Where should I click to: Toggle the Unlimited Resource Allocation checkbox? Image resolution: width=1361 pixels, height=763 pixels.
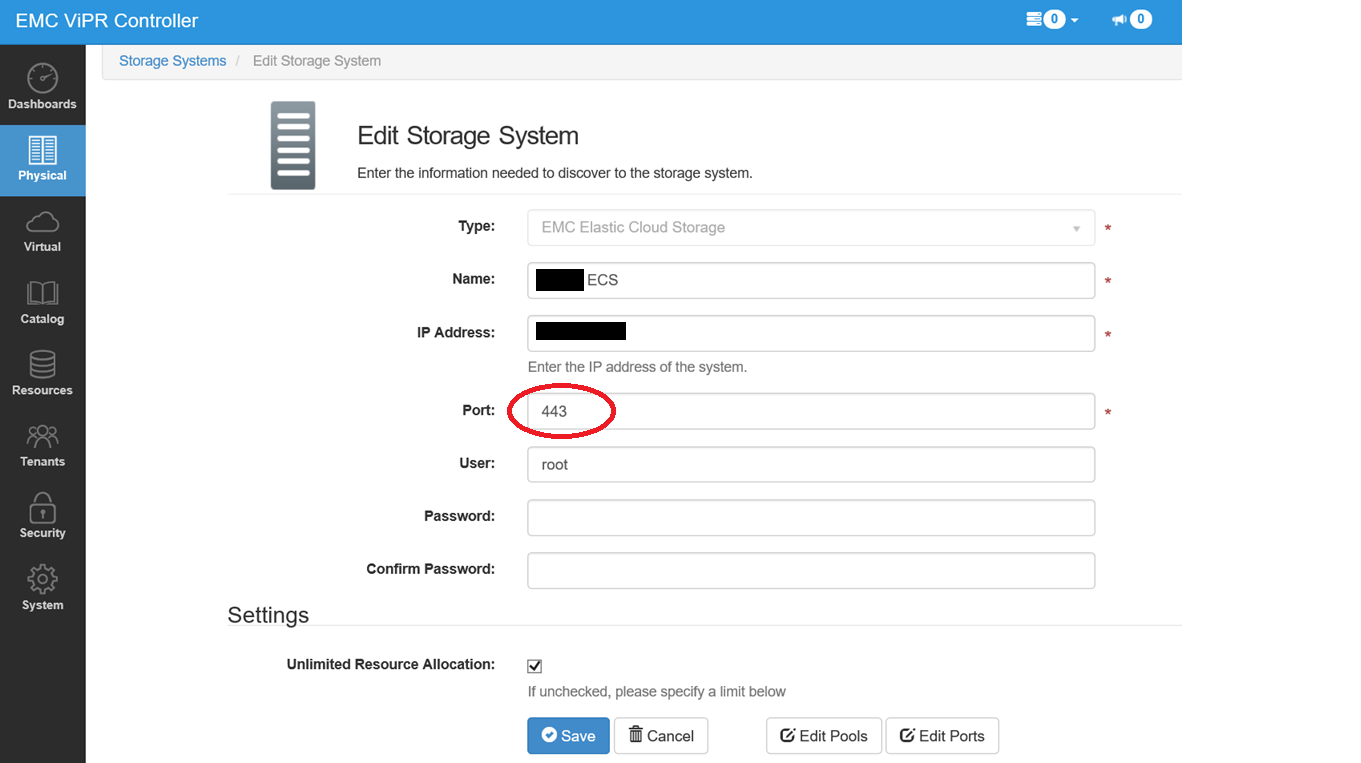(535, 666)
